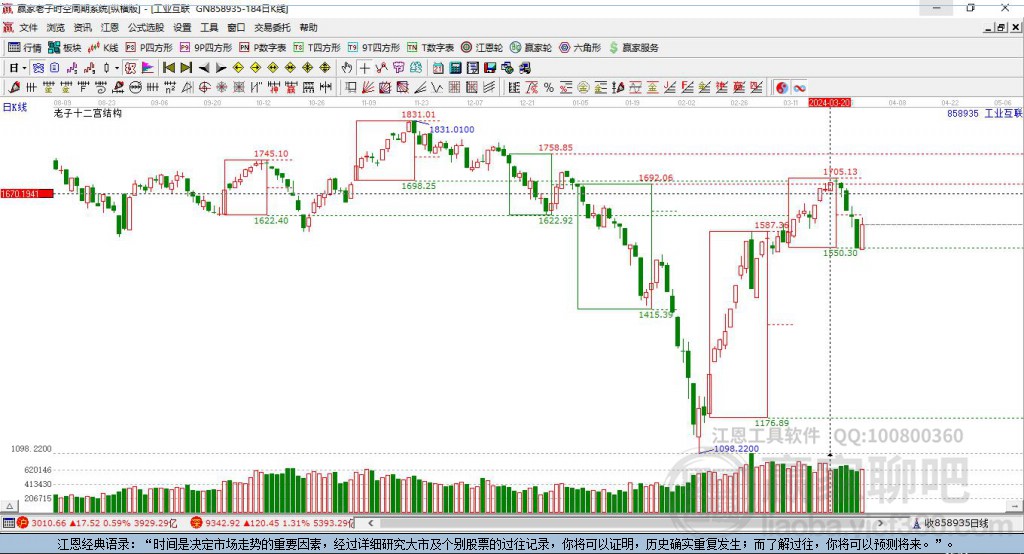Open the T数字表 tool
Viewport: 1024px width, 554px height.
point(430,48)
